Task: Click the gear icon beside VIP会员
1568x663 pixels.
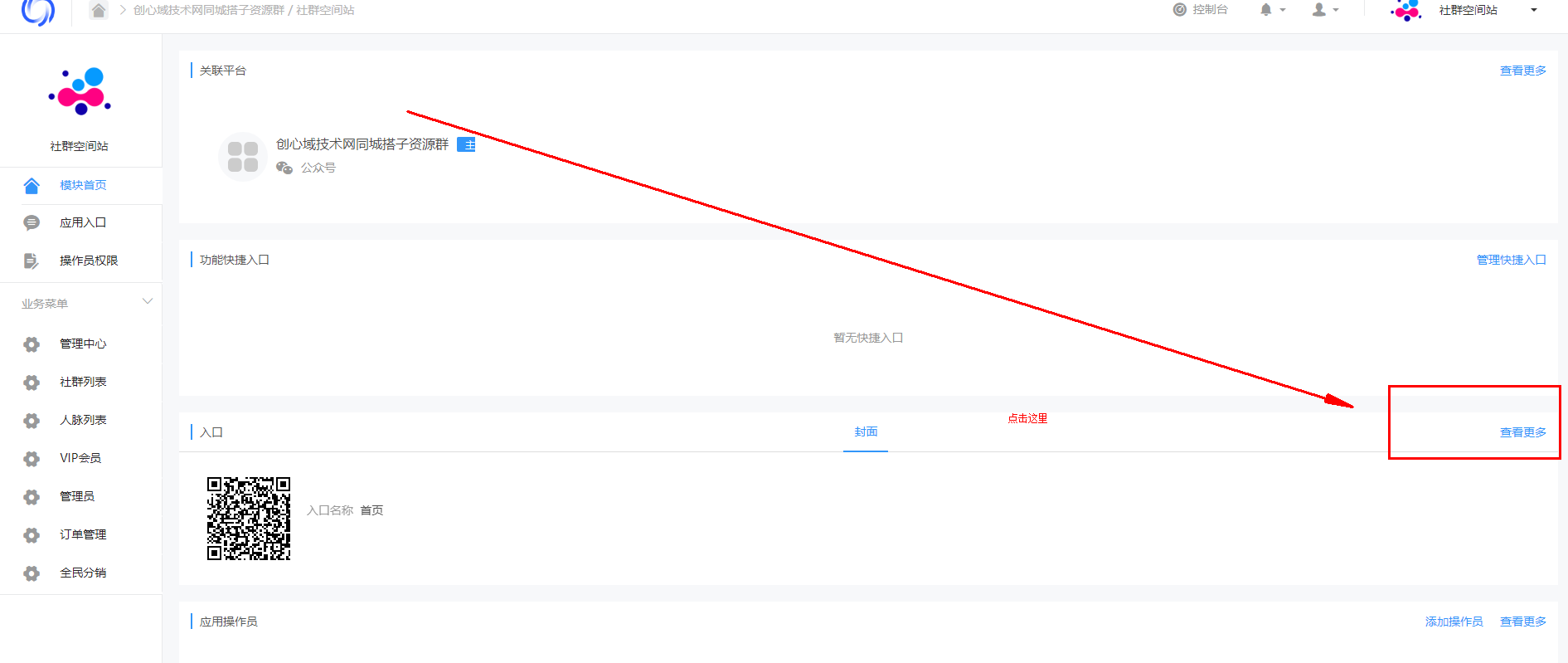Action: tap(32, 459)
